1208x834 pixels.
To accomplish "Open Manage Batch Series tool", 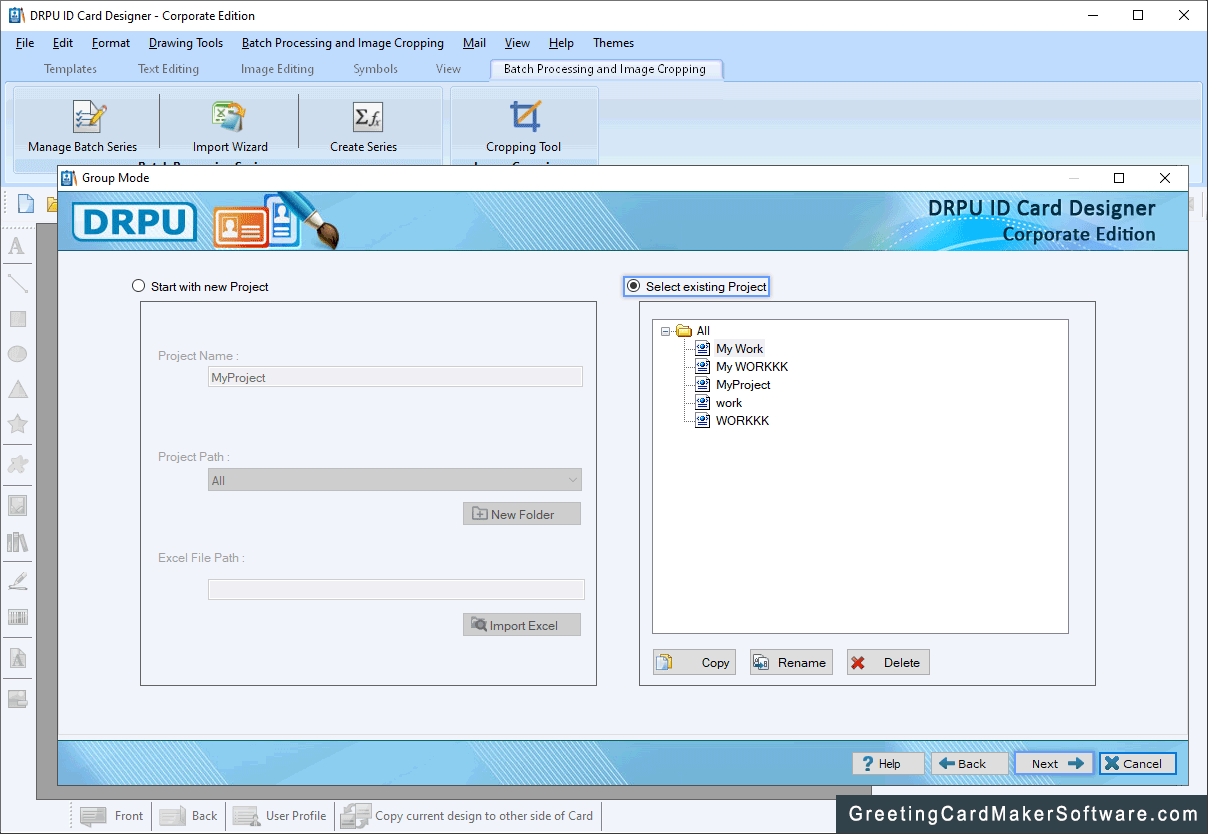I will tap(83, 126).
